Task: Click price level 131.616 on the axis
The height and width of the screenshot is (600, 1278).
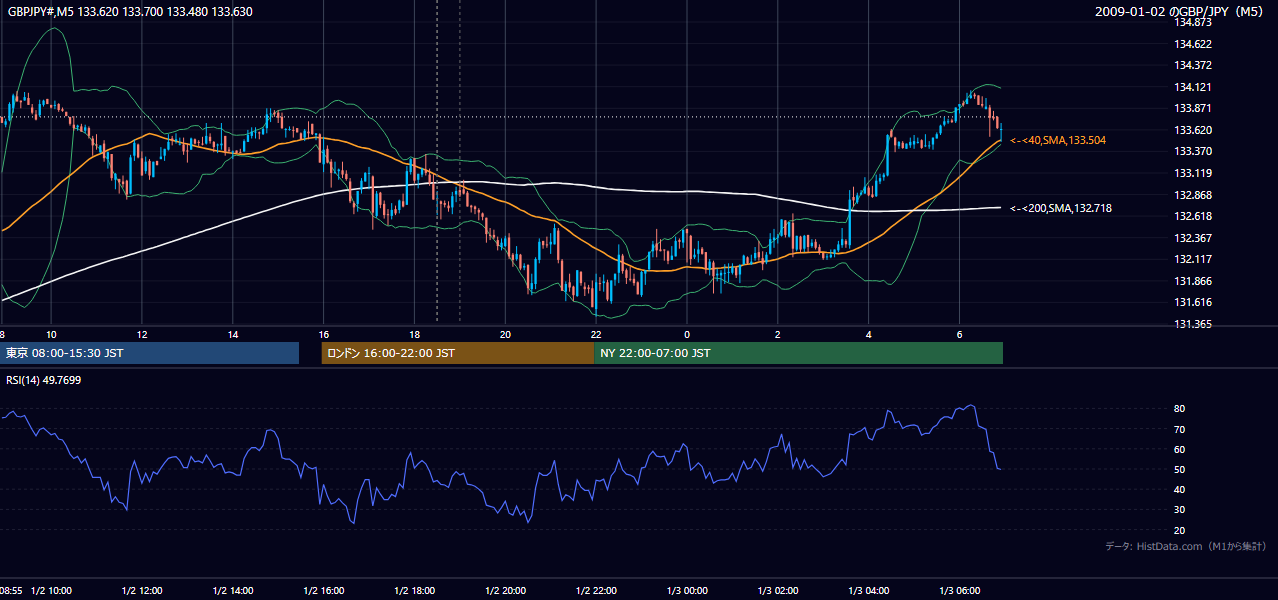Action: pyautogui.click(x=1193, y=302)
